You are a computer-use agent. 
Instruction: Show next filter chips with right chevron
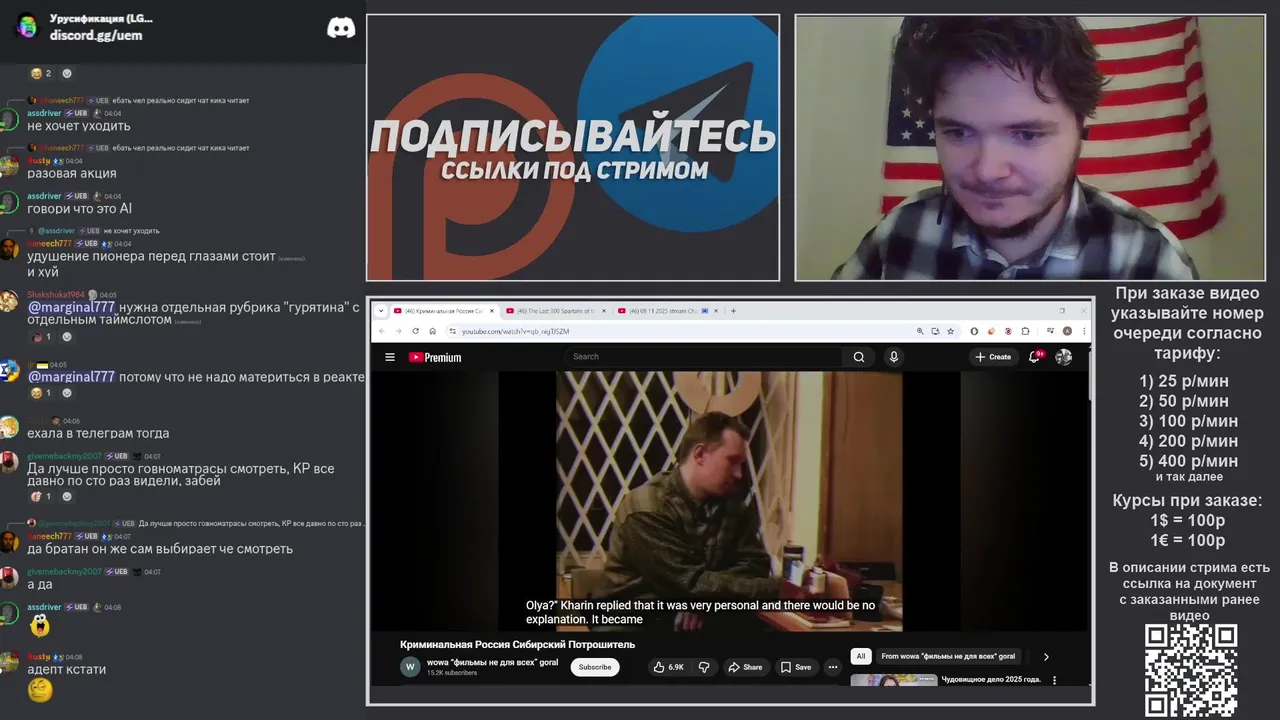pyautogui.click(x=1046, y=657)
